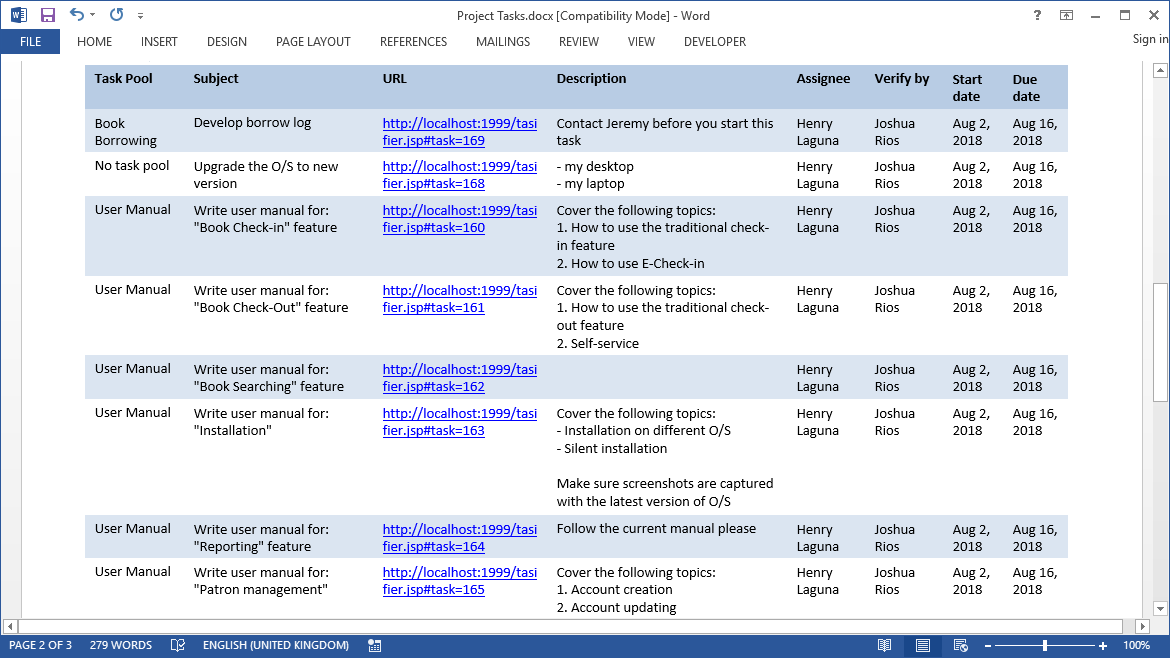
Task: Follow the task=165 hyperlink
Action: click(459, 581)
